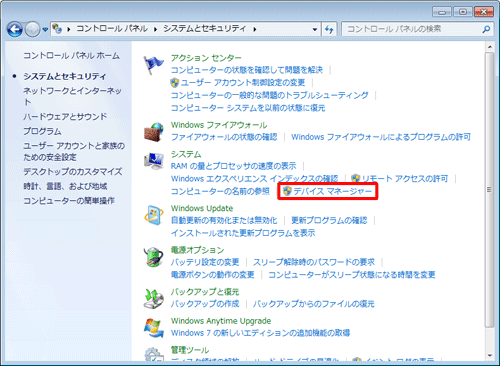Open リモート アクセスの許可 link
Image resolution: width=500 pixels, height=366 pixels.
pos(405,179)
